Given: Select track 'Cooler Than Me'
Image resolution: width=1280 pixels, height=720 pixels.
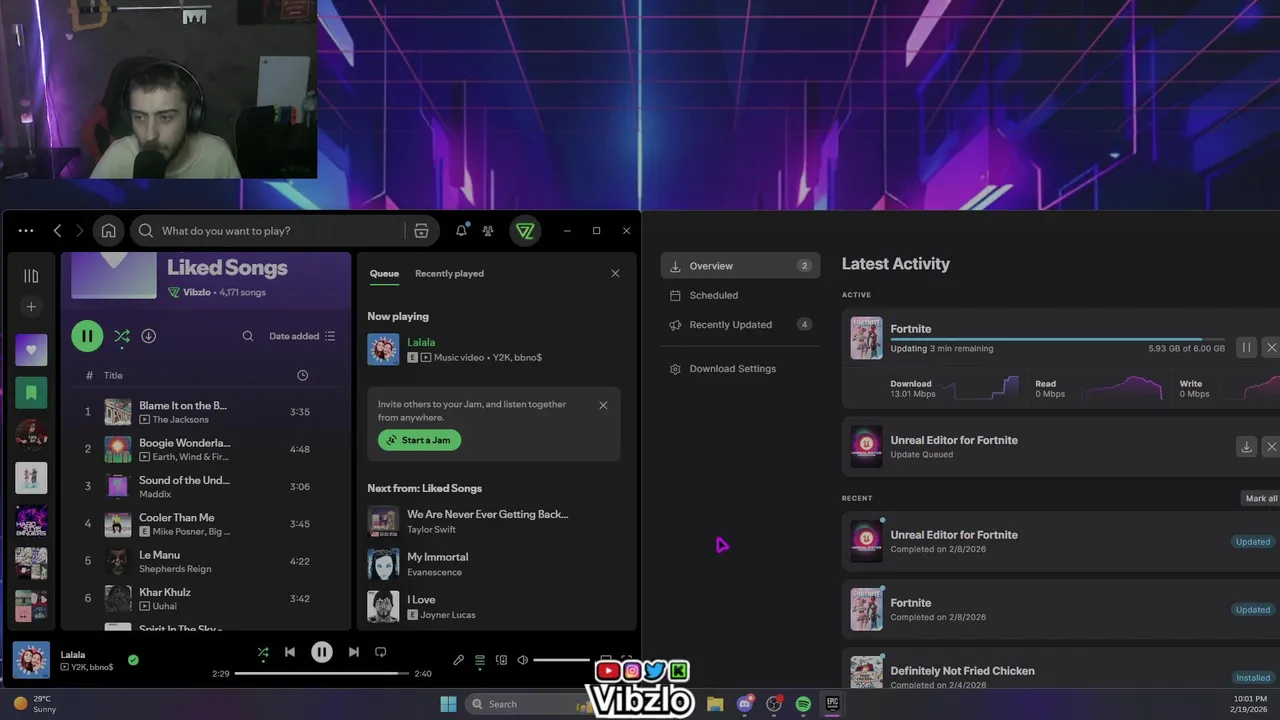Looking at the screenshot, I should coord(205,524).
